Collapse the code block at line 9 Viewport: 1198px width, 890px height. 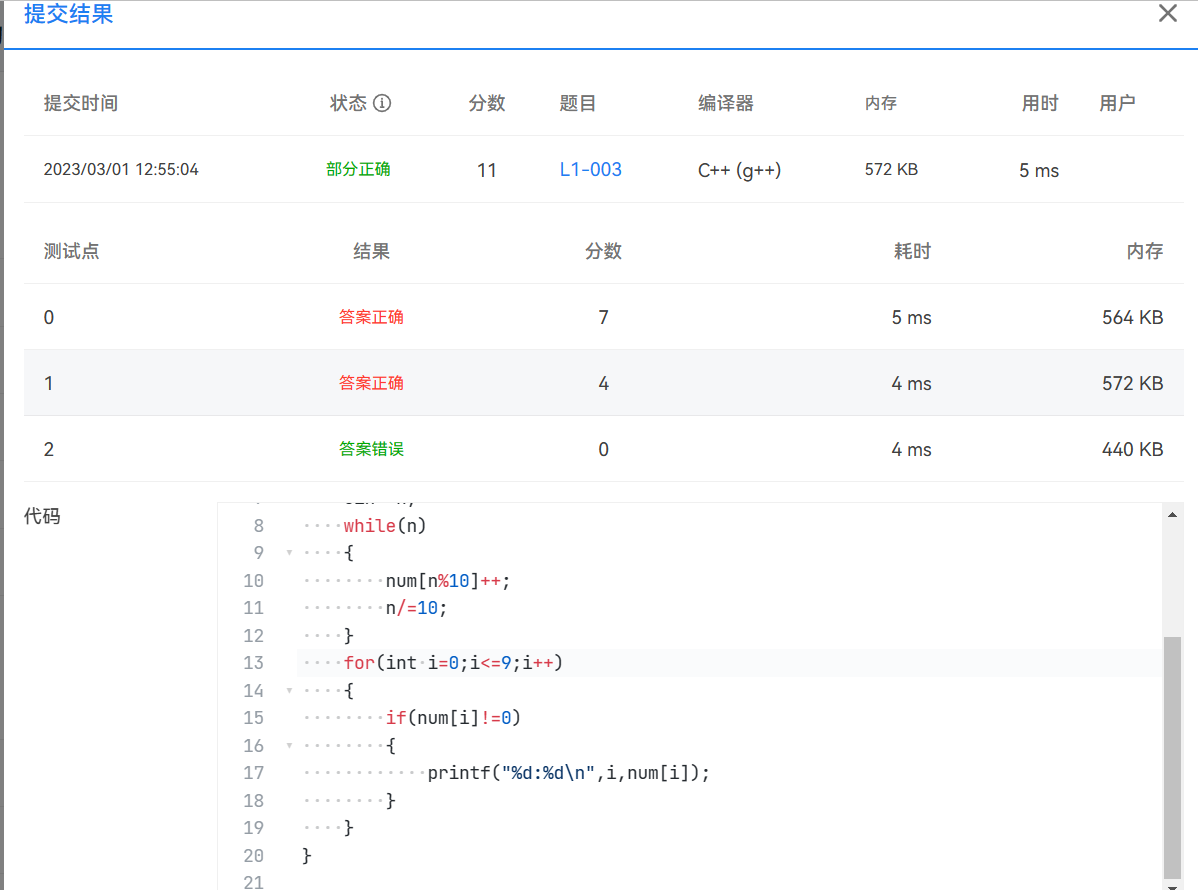pos(289,553)
